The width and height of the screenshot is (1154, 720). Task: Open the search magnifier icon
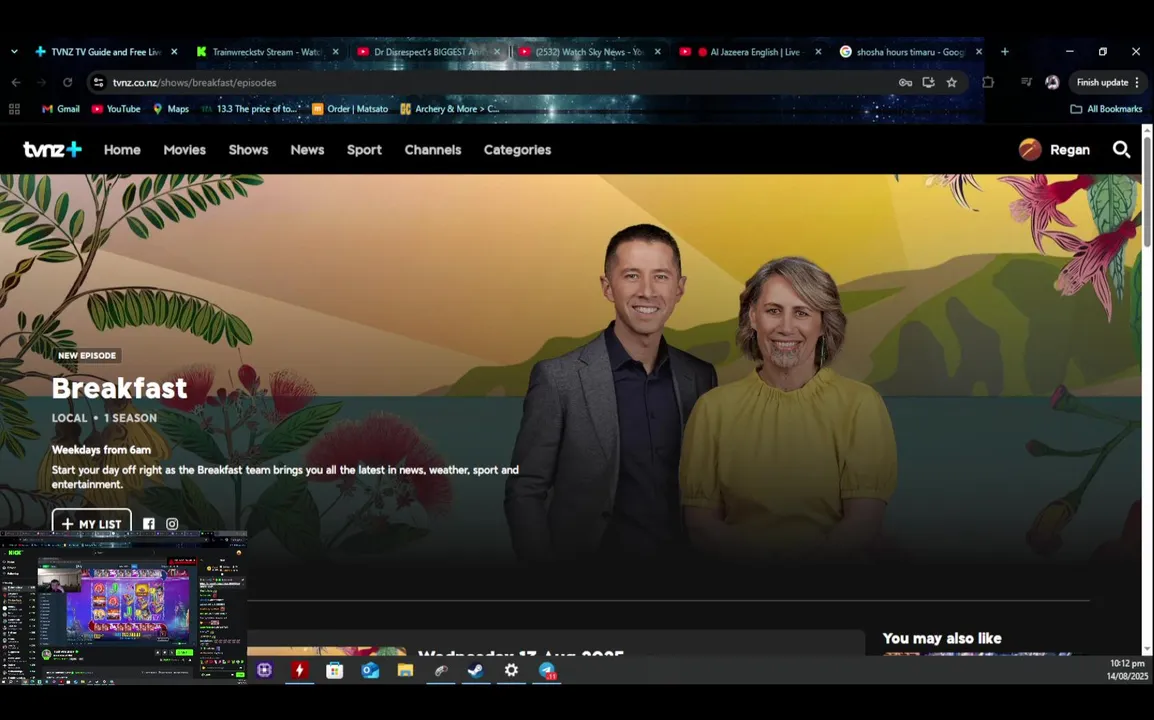click(1121, 149)
